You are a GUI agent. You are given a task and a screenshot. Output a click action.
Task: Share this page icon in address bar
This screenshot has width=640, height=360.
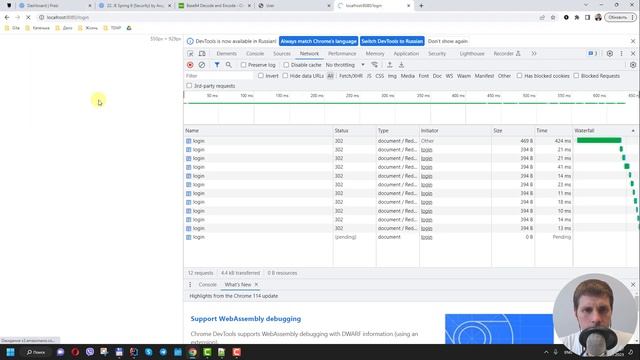(542, 18)
